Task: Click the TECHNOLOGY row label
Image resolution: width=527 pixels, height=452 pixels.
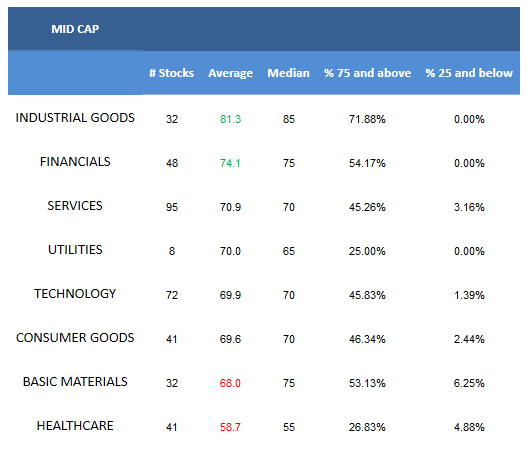Action: point(75,294)
